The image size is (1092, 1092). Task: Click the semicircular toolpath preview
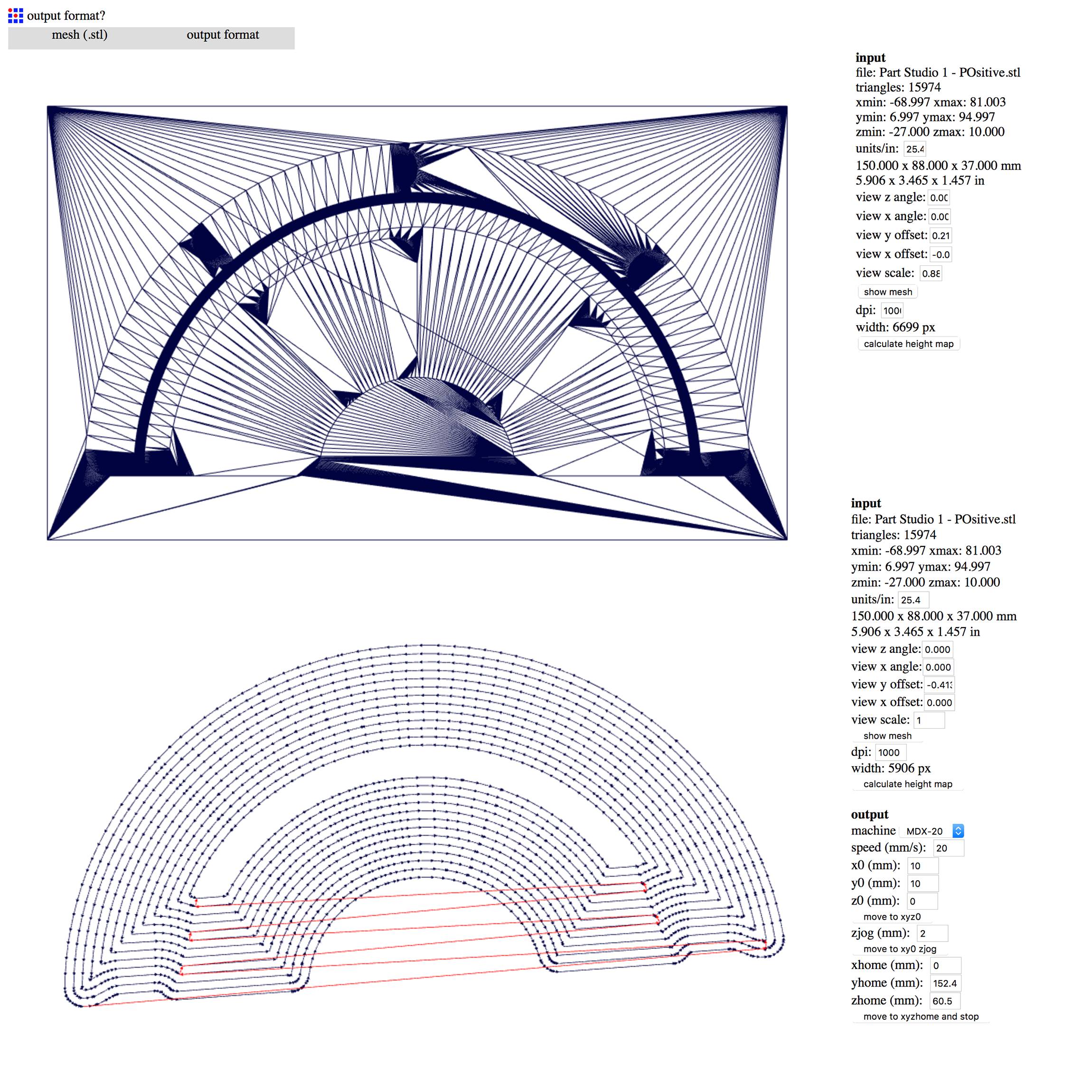[x=424, y=825]
